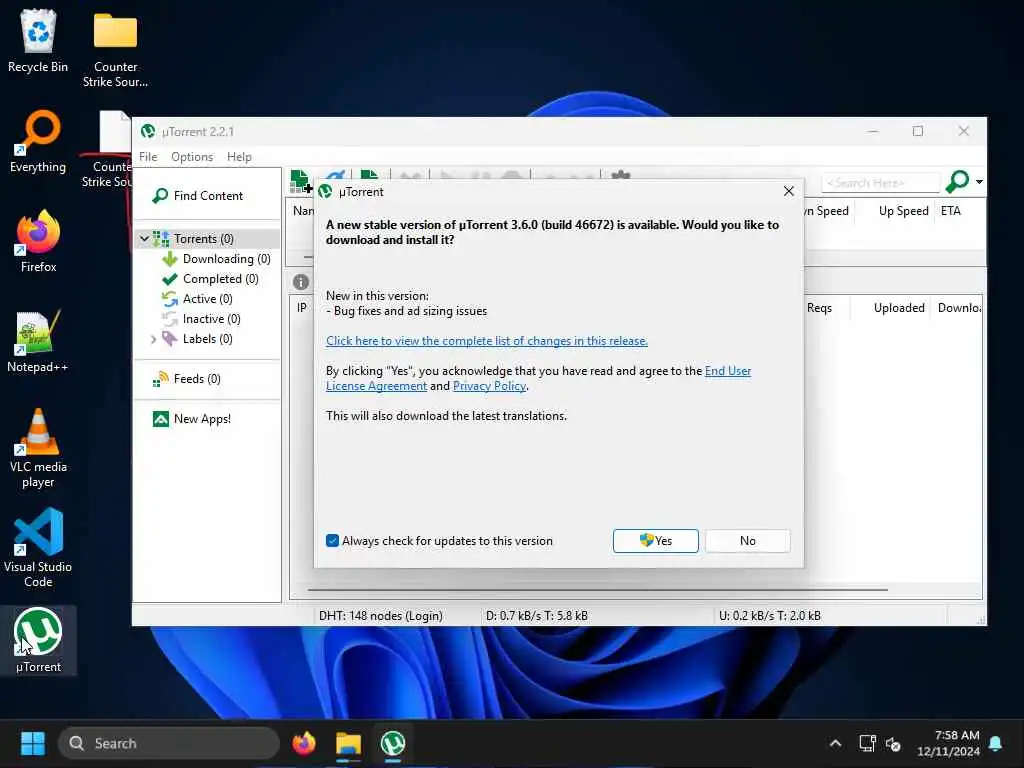
Task: Click the Add Torrent toolbar icon
Action: [300, 181]
